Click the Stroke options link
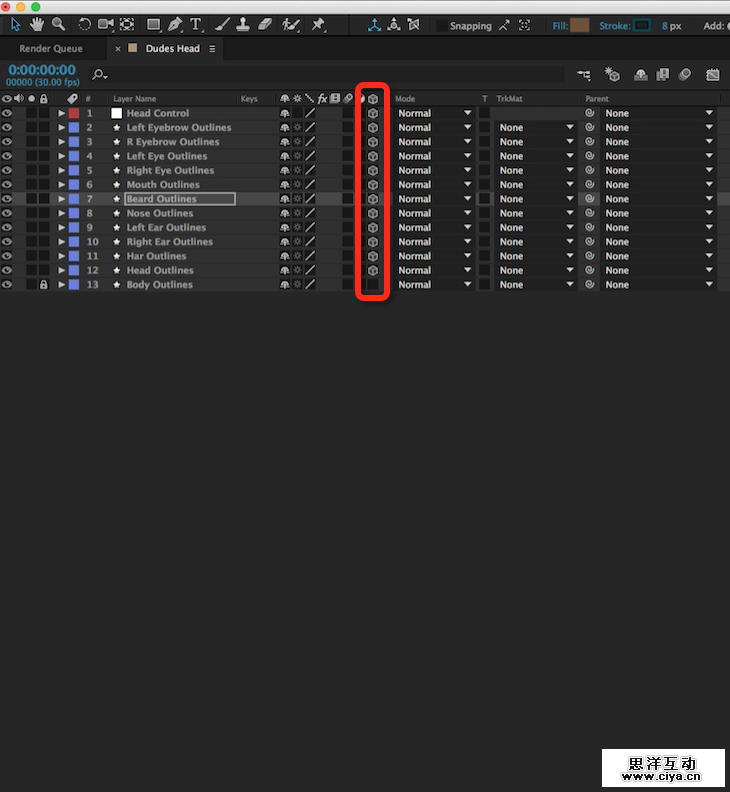730x792 pixels. pos(614,26)
